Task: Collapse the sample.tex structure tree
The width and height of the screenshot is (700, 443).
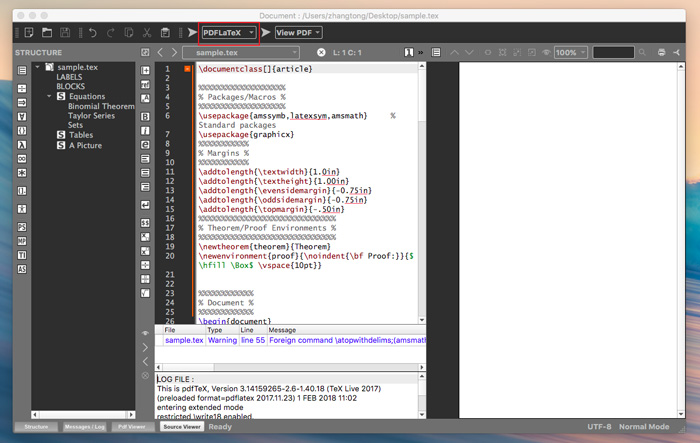Action: [38, 67]
